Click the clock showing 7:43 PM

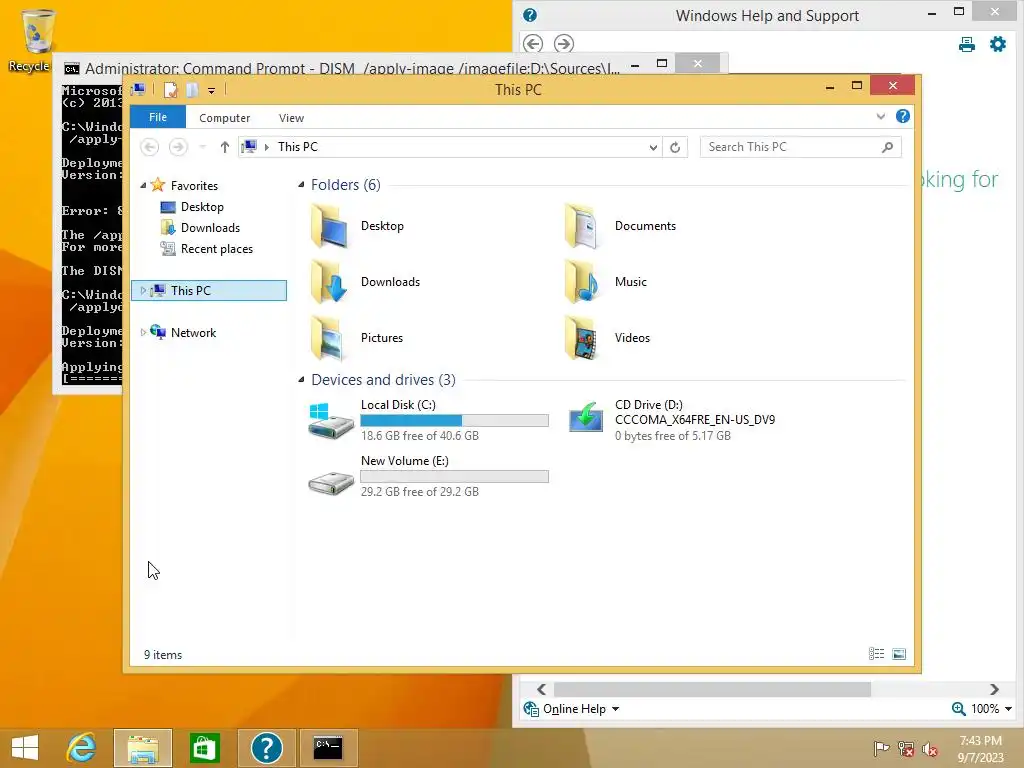coord(980,741)
